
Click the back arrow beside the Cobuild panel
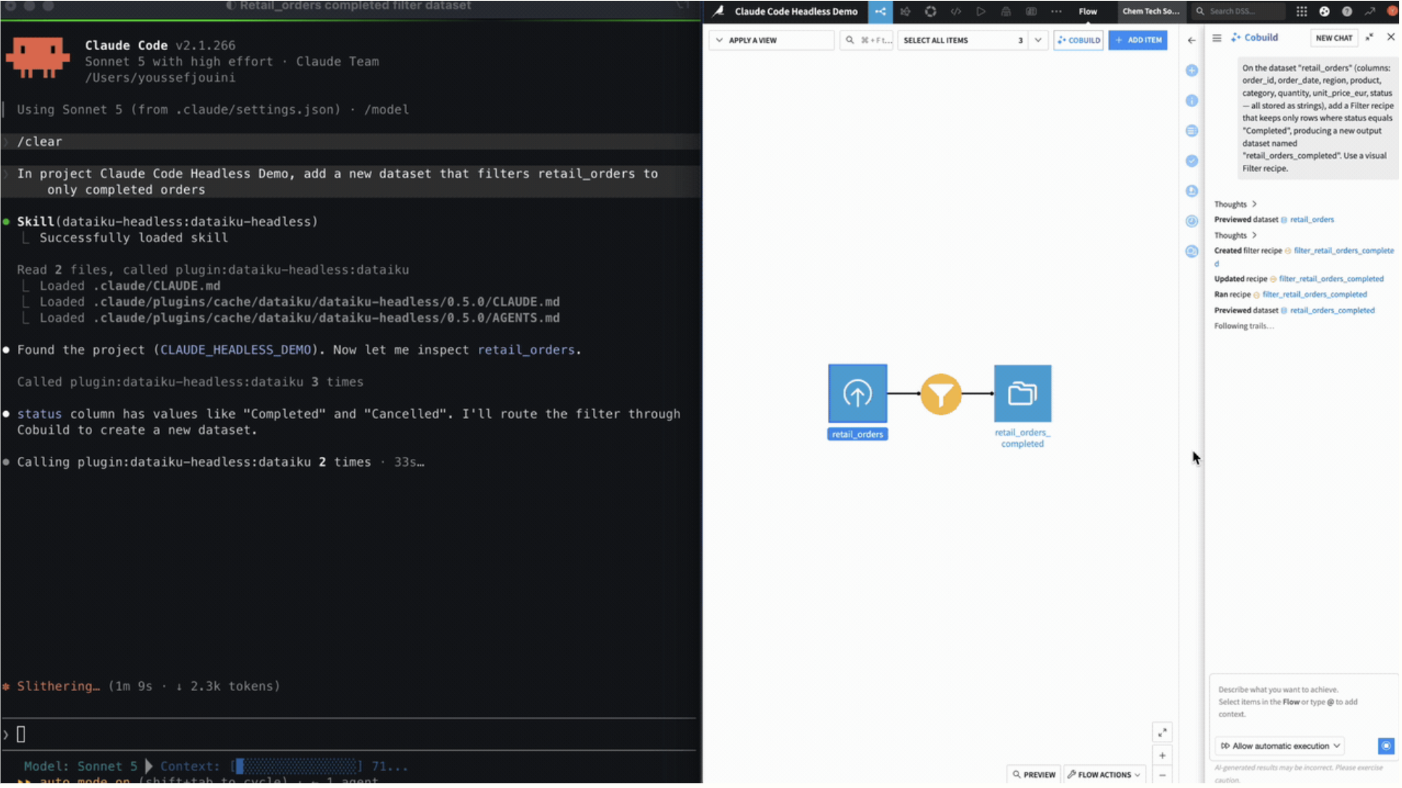pos(1191,40)
